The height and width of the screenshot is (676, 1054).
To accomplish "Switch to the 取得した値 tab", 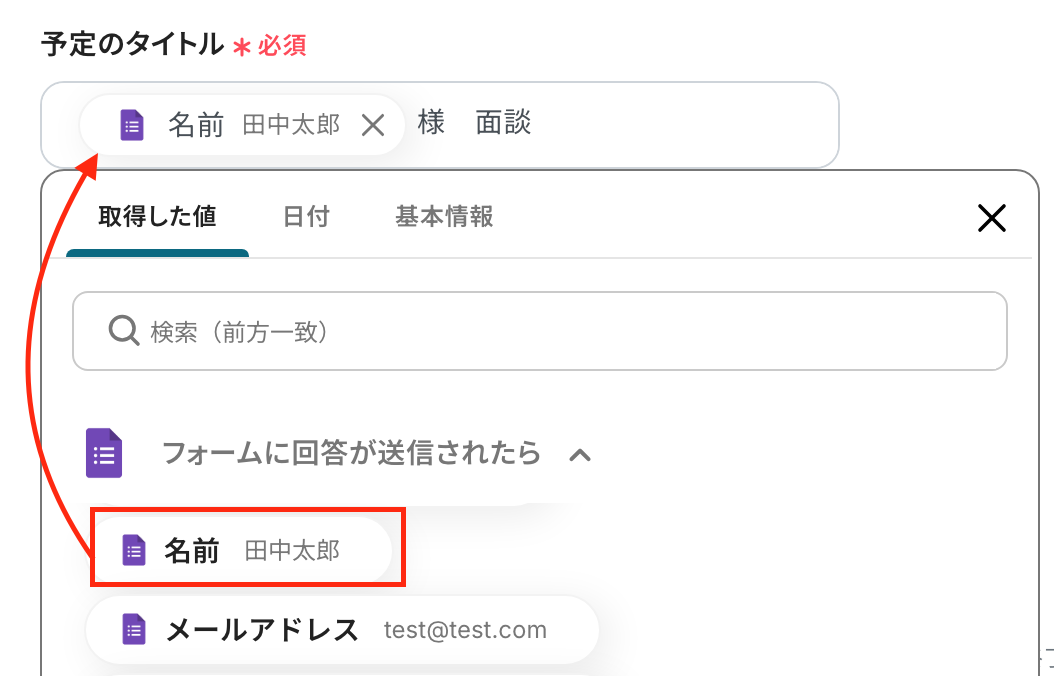I will 157,216.
